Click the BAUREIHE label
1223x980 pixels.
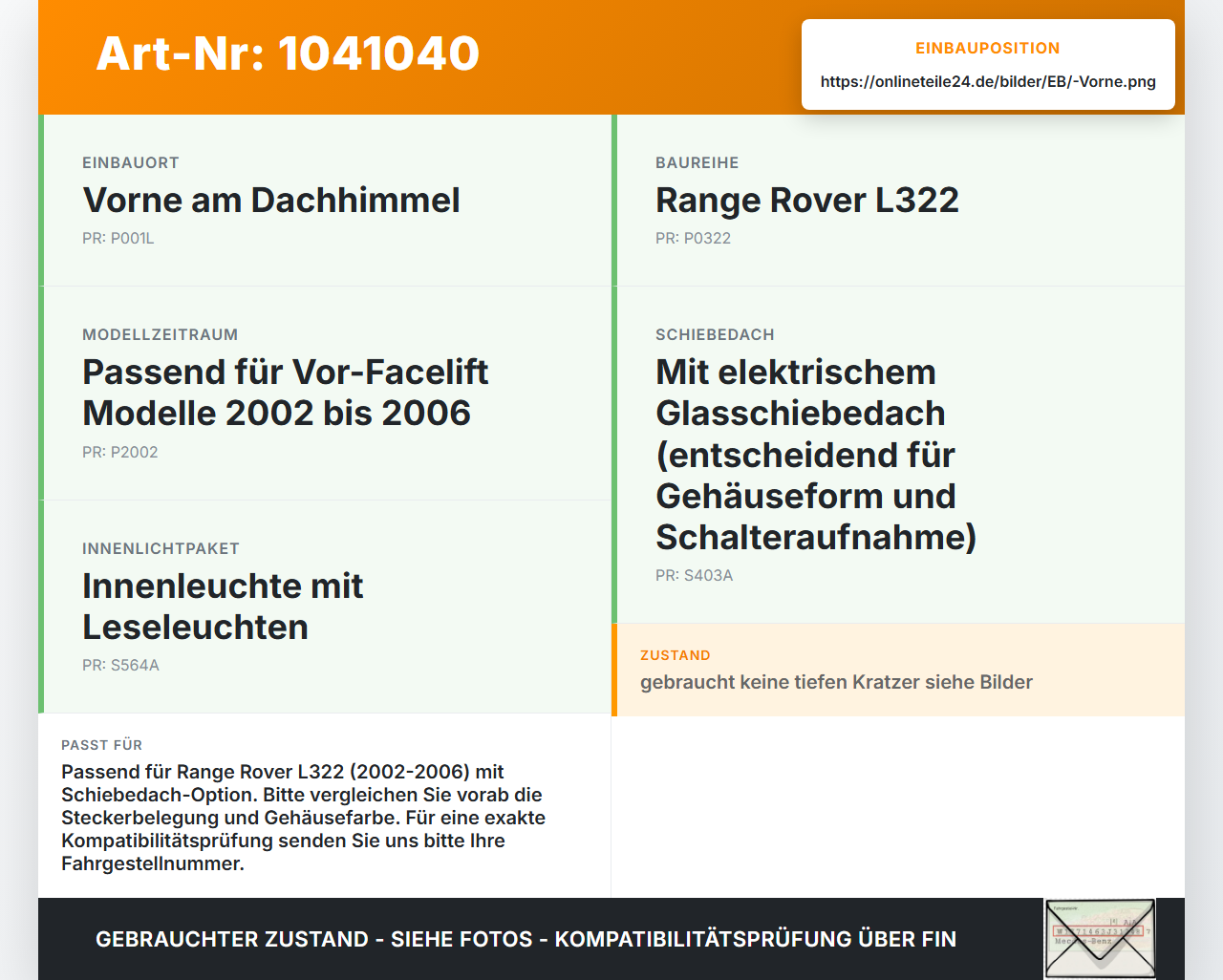(697, 162)
